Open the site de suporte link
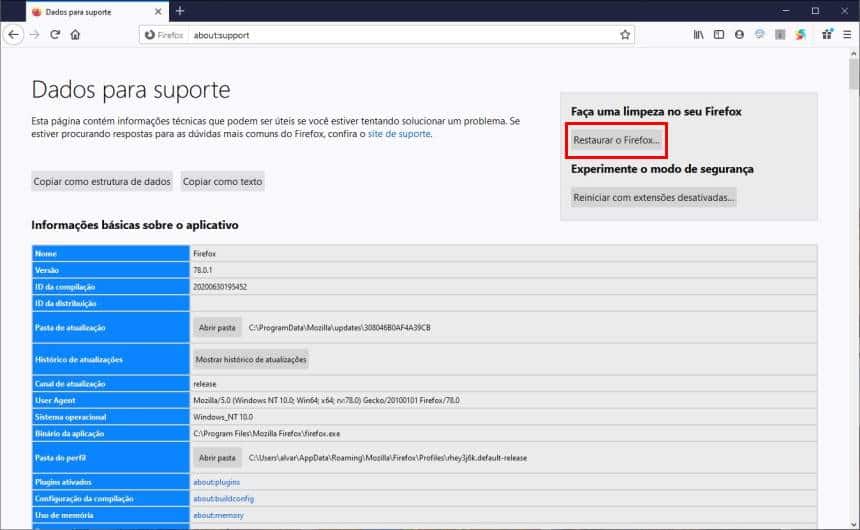The width and height of the screenshot is (860, 530). click(x=399, y=134)
